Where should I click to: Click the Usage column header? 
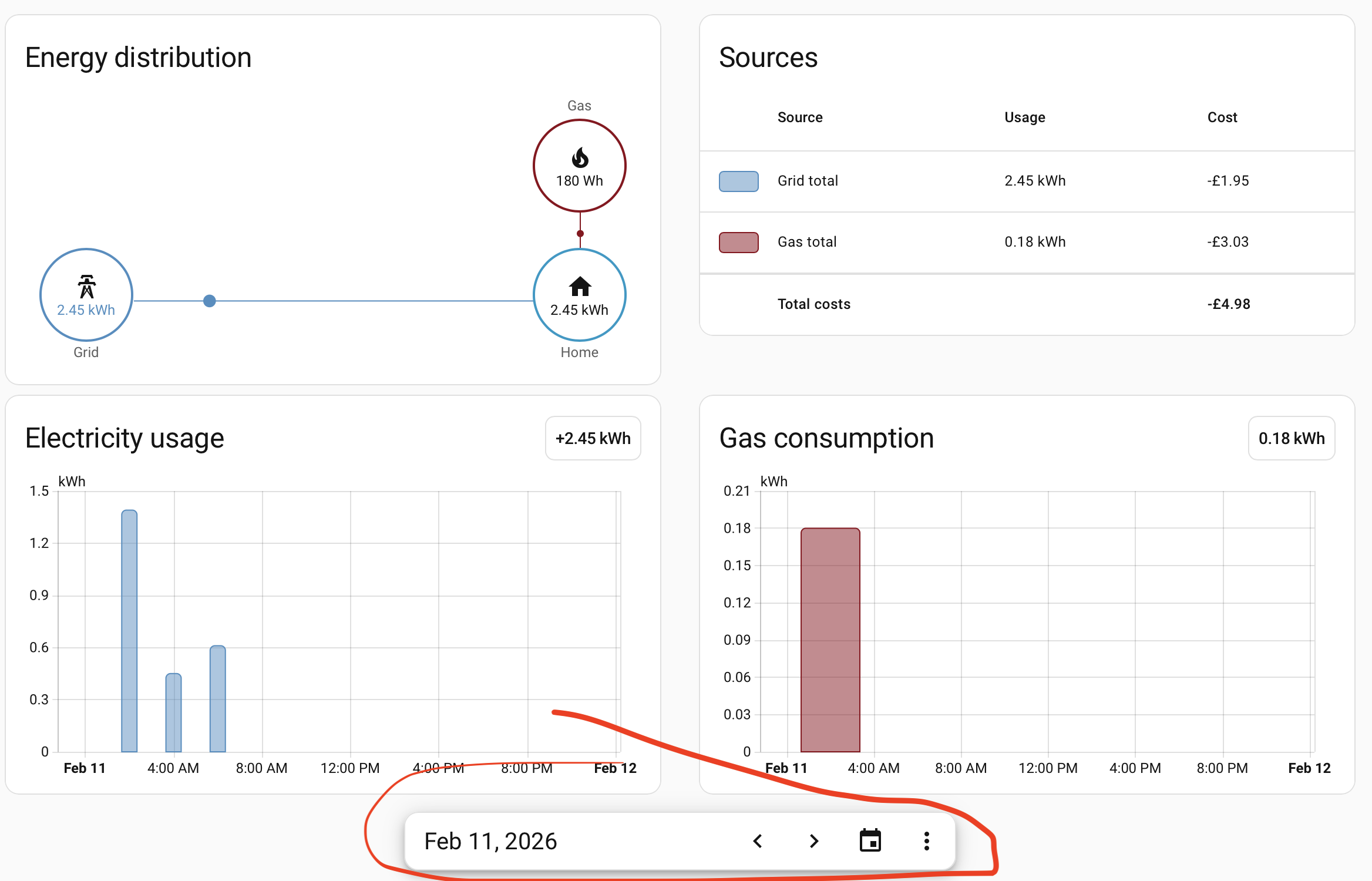point(1024,117)
